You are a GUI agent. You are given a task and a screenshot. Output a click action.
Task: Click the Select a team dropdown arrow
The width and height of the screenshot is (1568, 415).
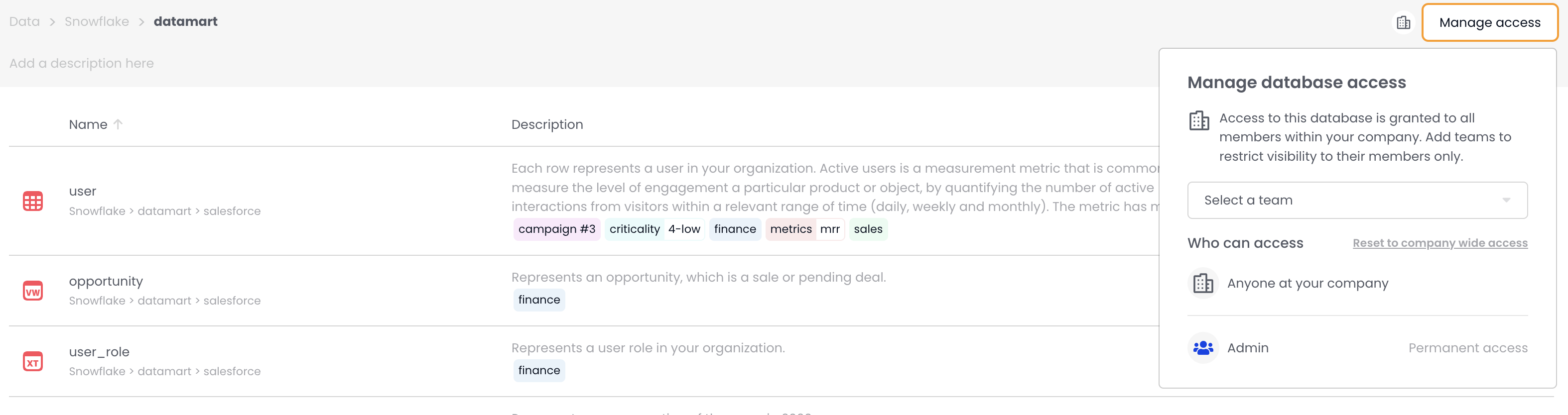(1506, 200)
